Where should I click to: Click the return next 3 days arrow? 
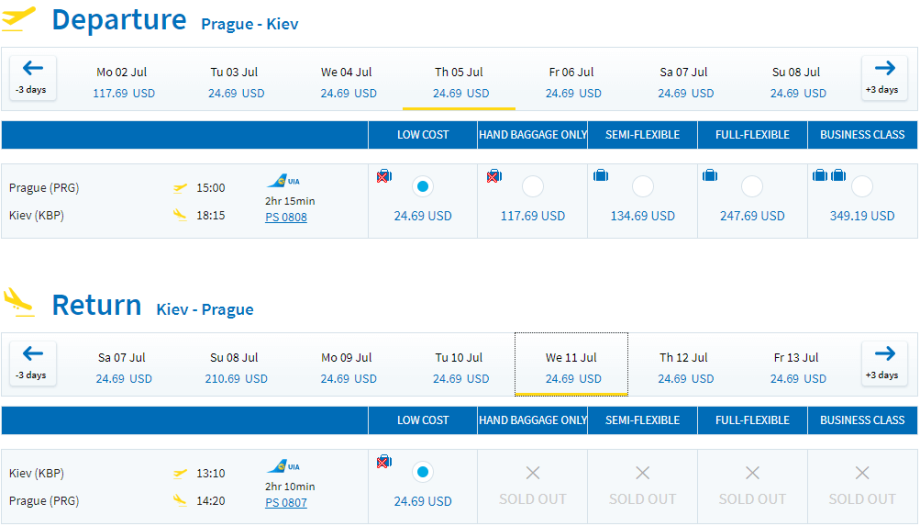[x=884, y=362]
